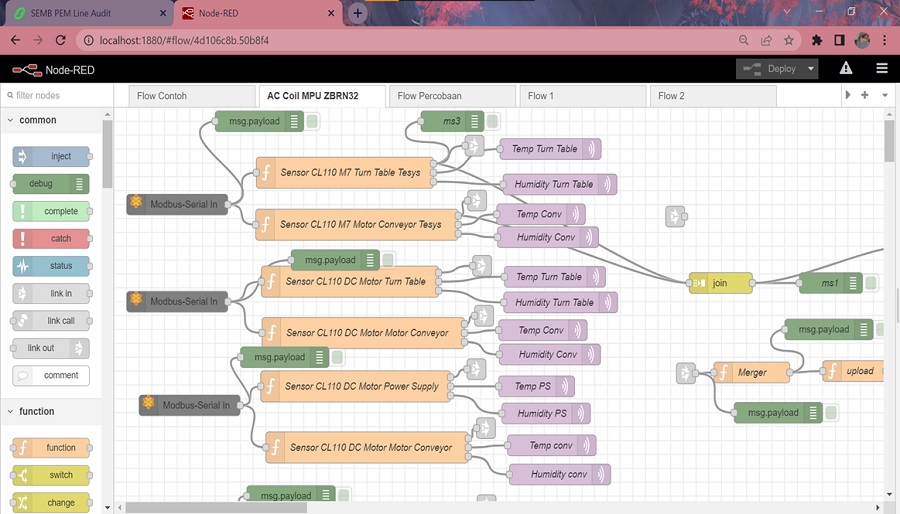
Task: Select the Merger function node
Action: pyautogui.click(x=751, y=372)
